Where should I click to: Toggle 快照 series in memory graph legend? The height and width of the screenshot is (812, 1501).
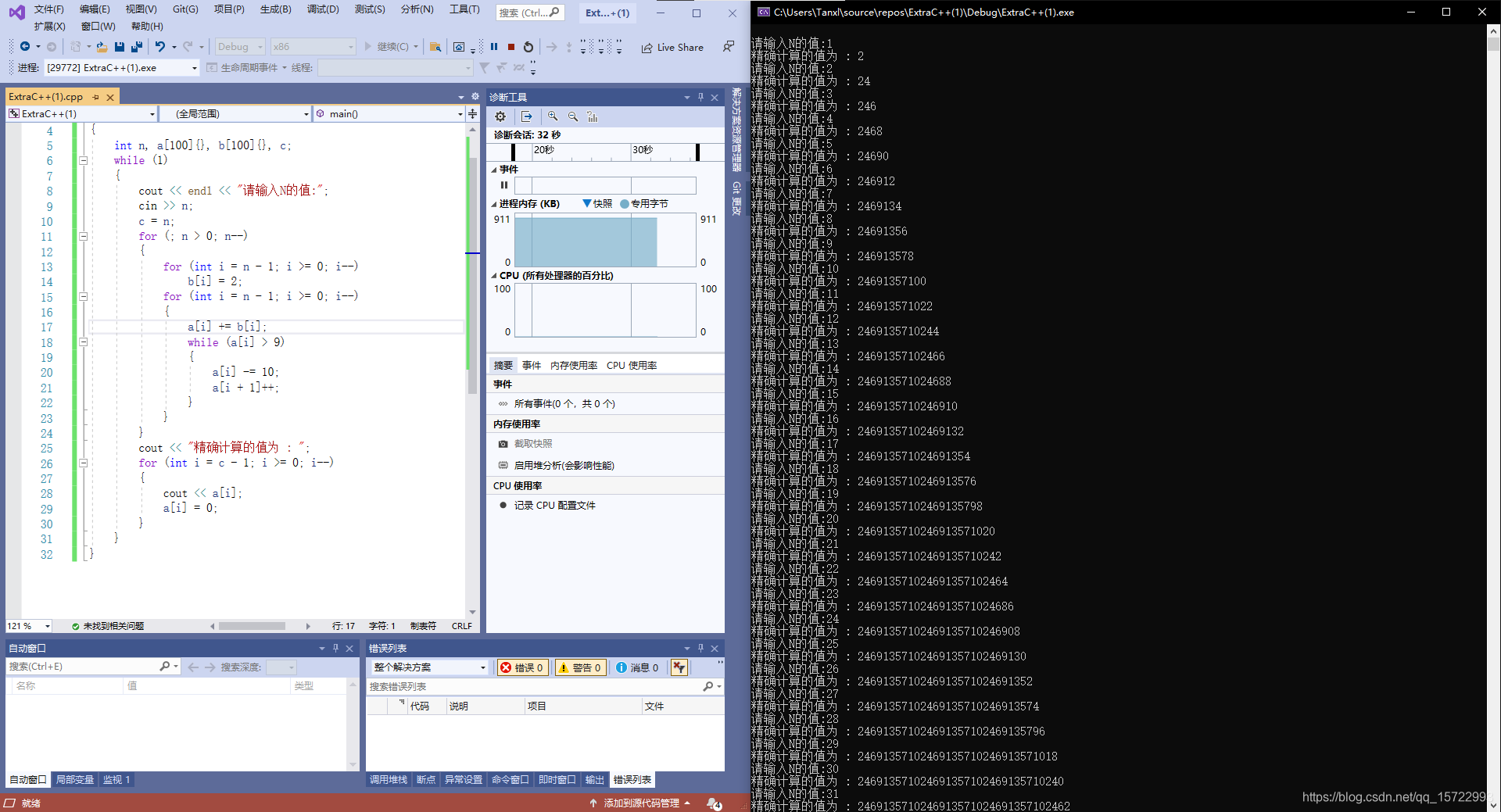598,204
